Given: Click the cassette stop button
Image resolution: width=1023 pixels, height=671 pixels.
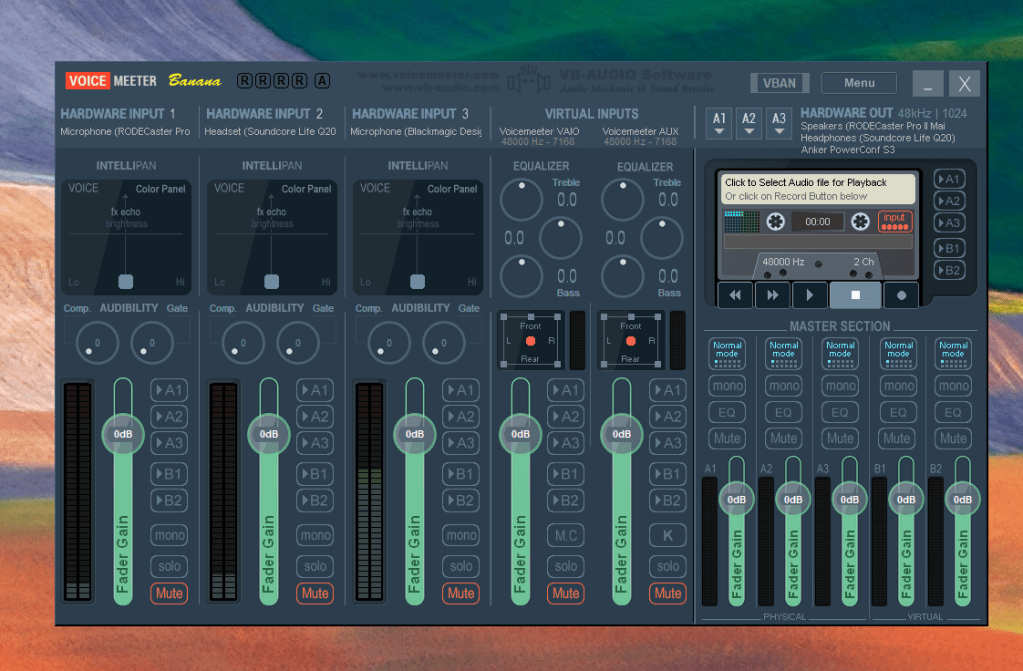Looking at the screenshot, I should [x=855, y=295].
